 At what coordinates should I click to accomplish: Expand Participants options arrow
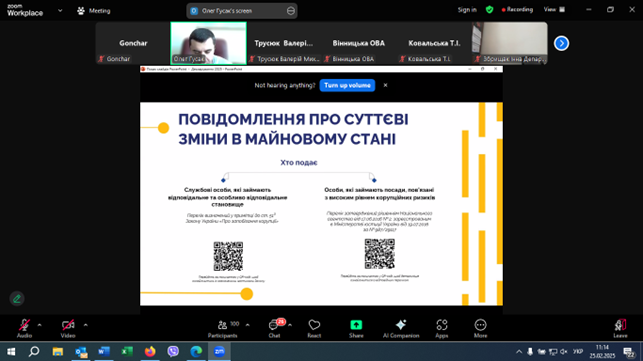(x=248, y=325)
